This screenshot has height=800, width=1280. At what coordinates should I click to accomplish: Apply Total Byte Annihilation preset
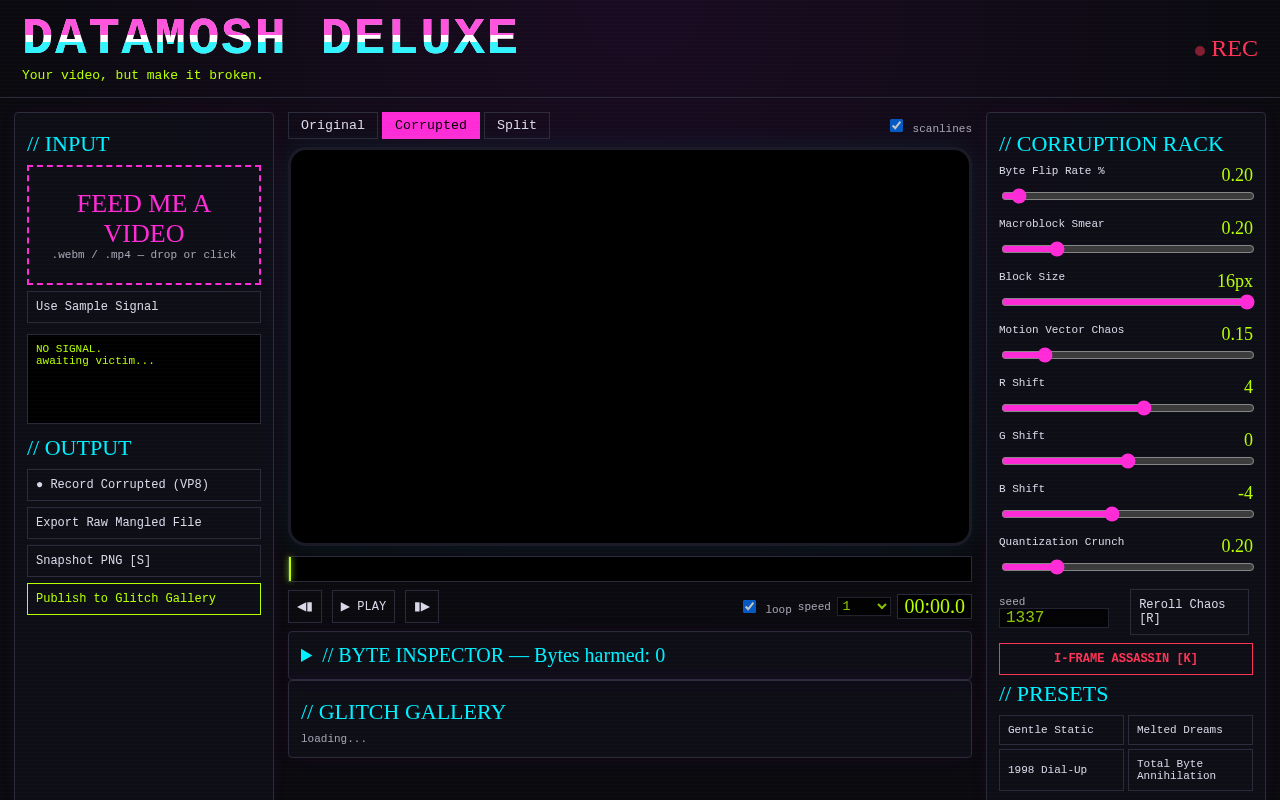pos(1190,770)
